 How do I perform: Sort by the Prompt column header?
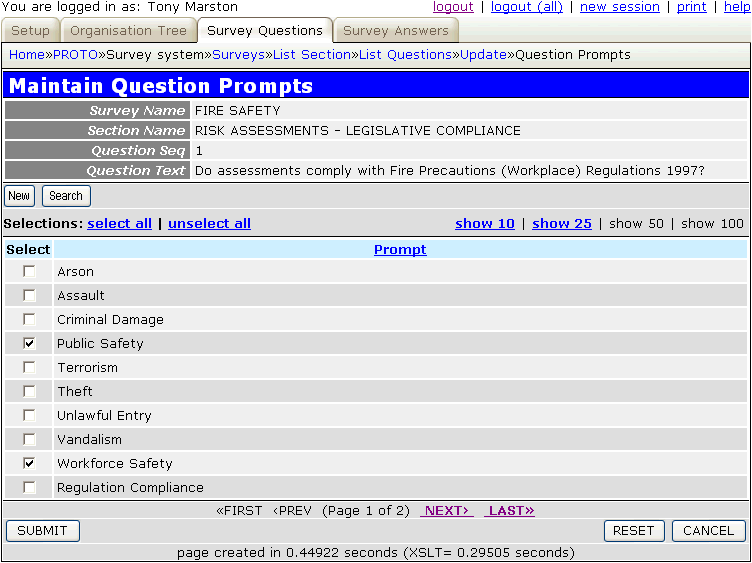pyautogui.click(x=400, y=250)
